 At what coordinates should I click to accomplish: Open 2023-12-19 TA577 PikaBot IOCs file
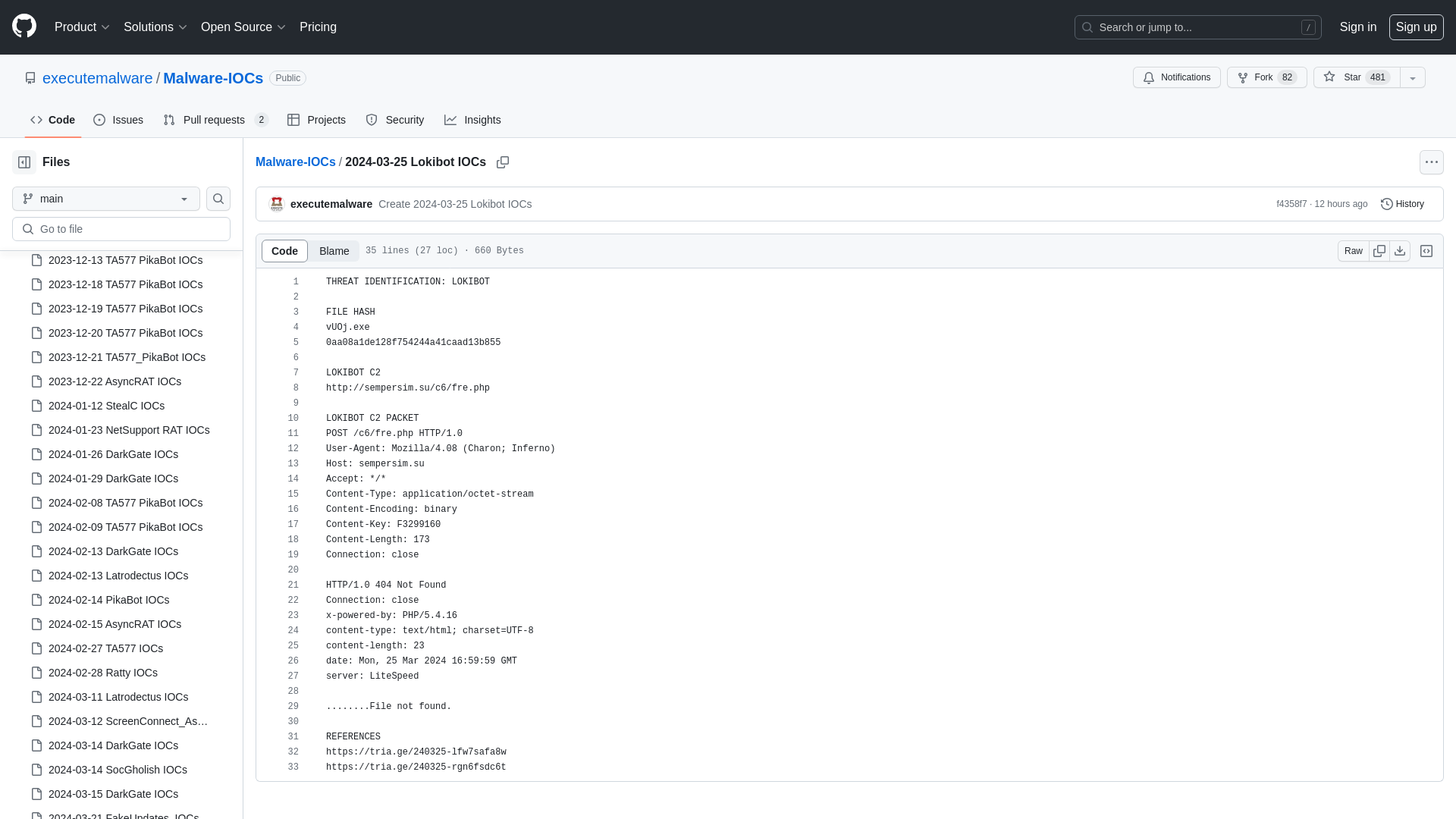[x=125, y=309]
